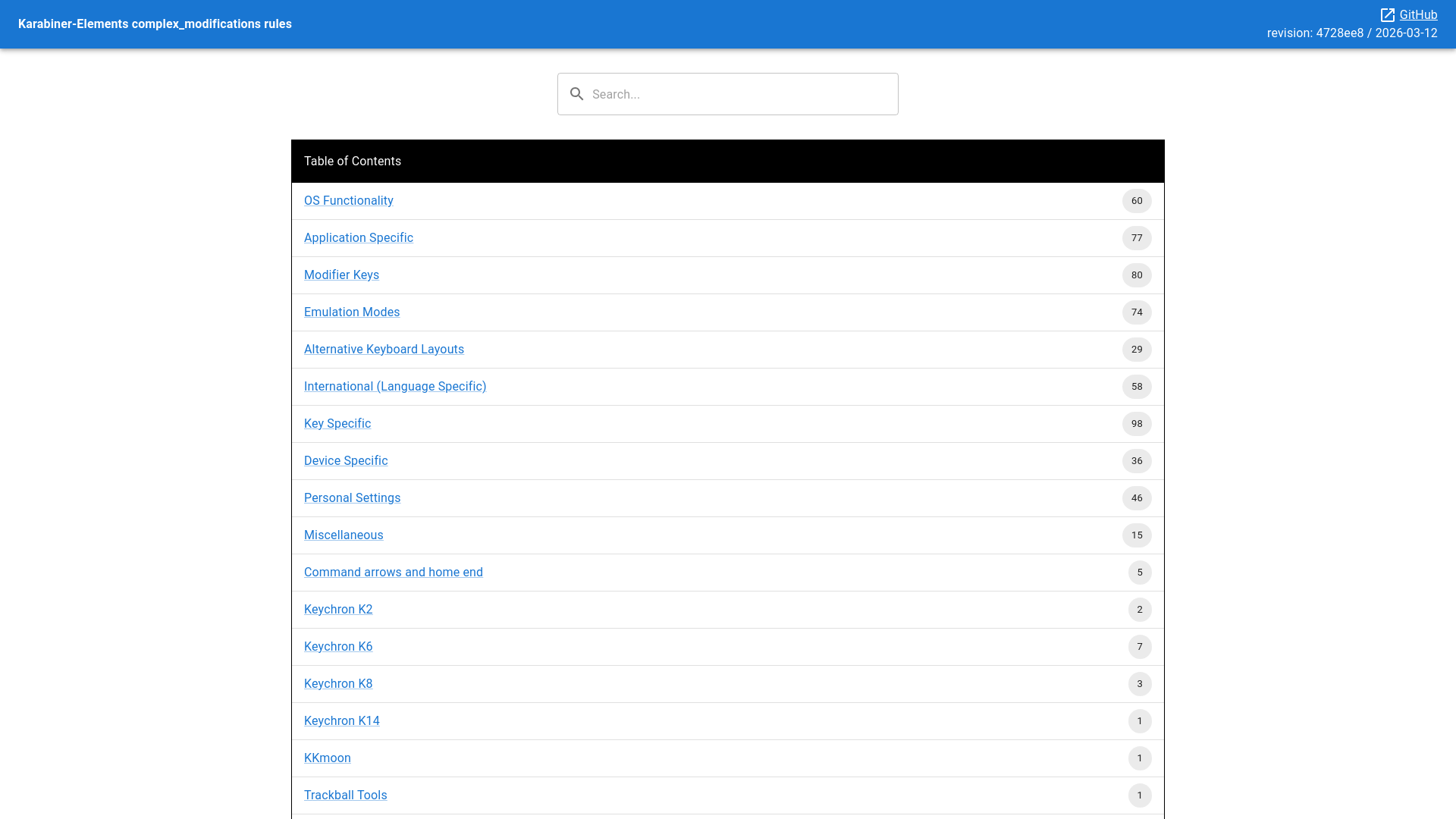The width and height of the screenshot is (1456, 819).
Task: Click the 58 badge on International row
Action: pyautogui.click(x=1137, y=387)
